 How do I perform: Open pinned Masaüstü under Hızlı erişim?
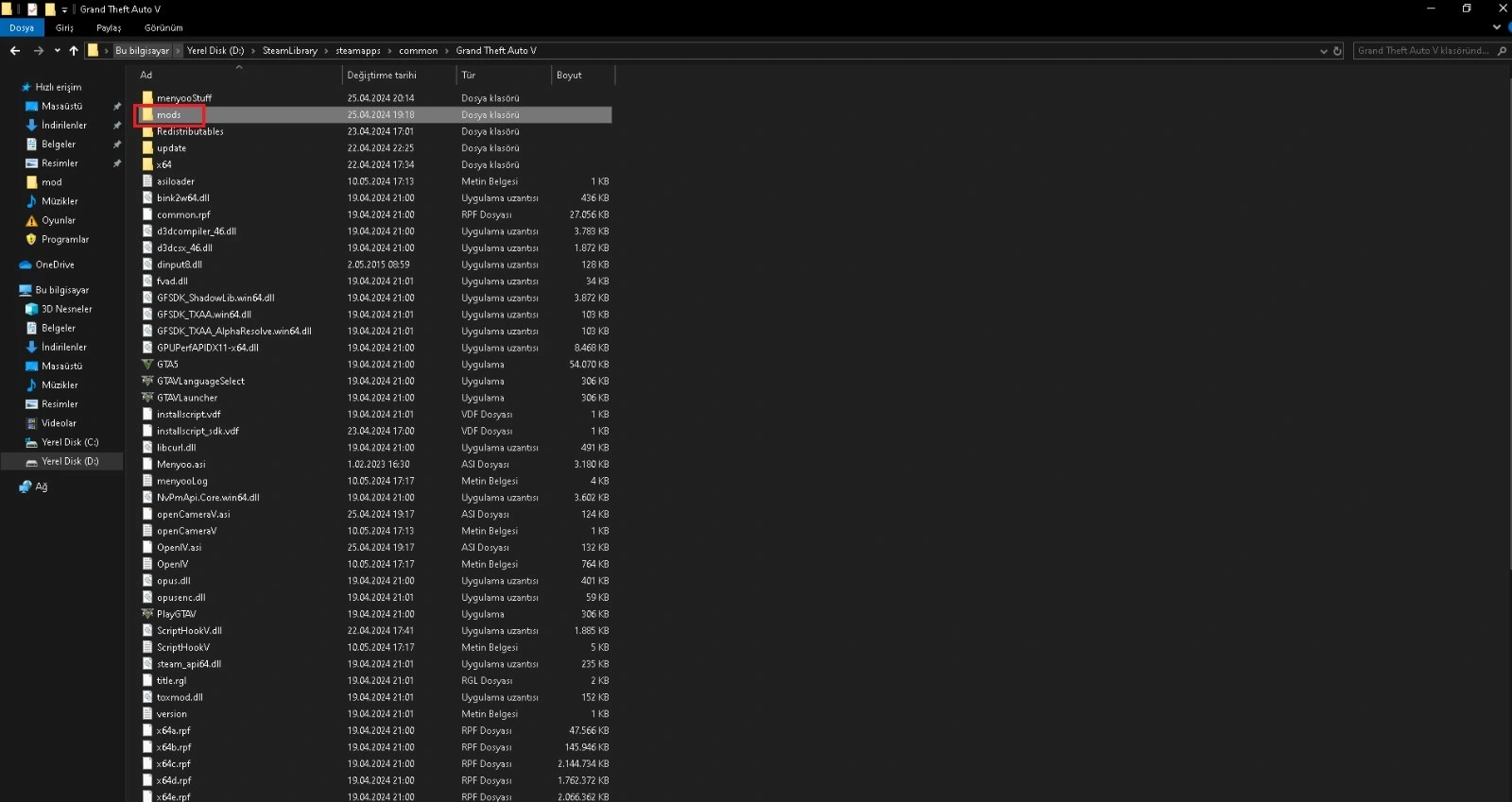coord(61,106)
